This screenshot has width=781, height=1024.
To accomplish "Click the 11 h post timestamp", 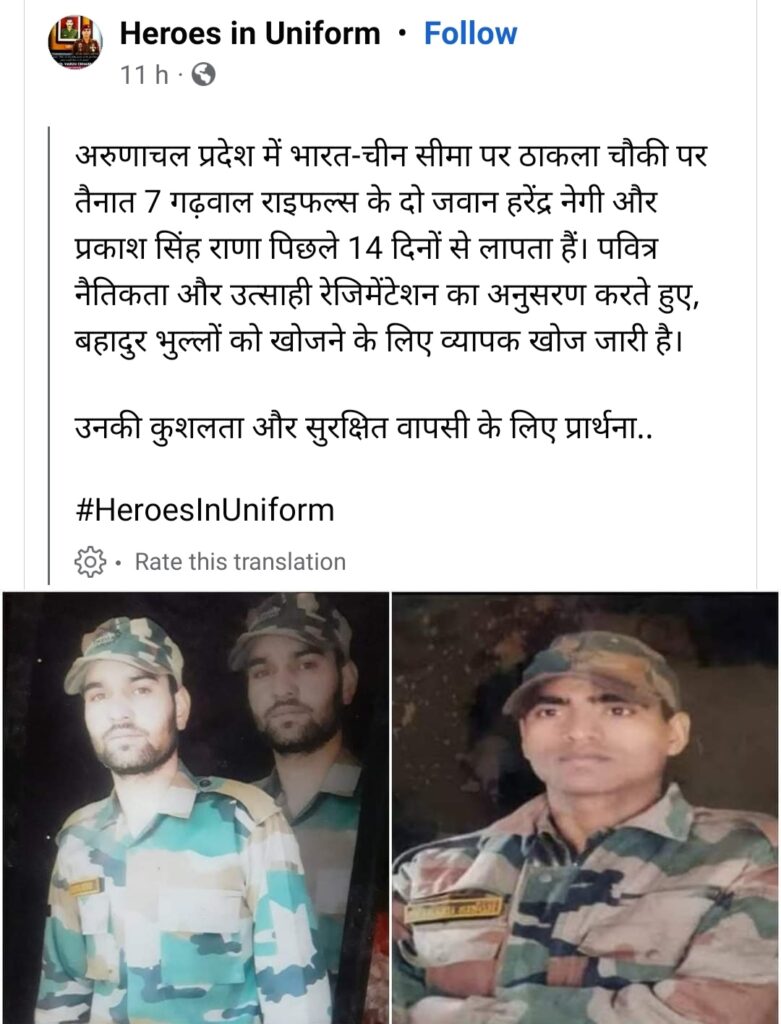I will click(144, 75).
